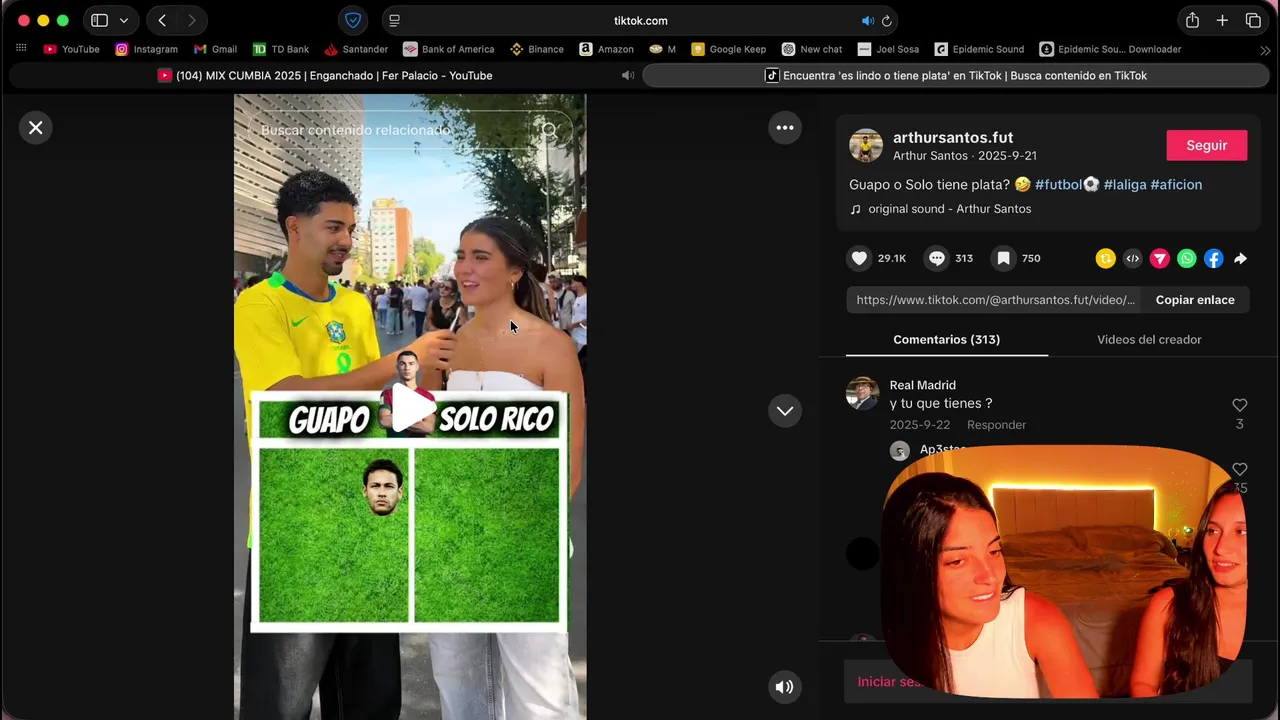This screenshot has width=1280, height=720.
Task: Click the magnifier search icon on video
Action: pos(550,130)
